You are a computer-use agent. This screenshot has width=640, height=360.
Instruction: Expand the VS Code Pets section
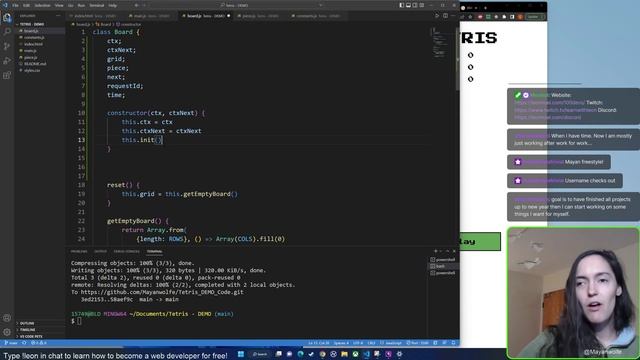(x=40, y=336)
